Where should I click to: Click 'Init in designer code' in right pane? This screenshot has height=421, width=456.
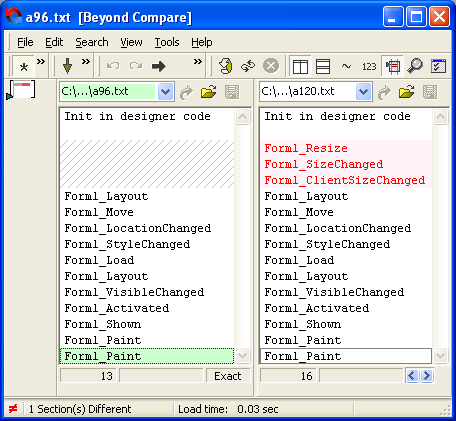coord(337,116)
